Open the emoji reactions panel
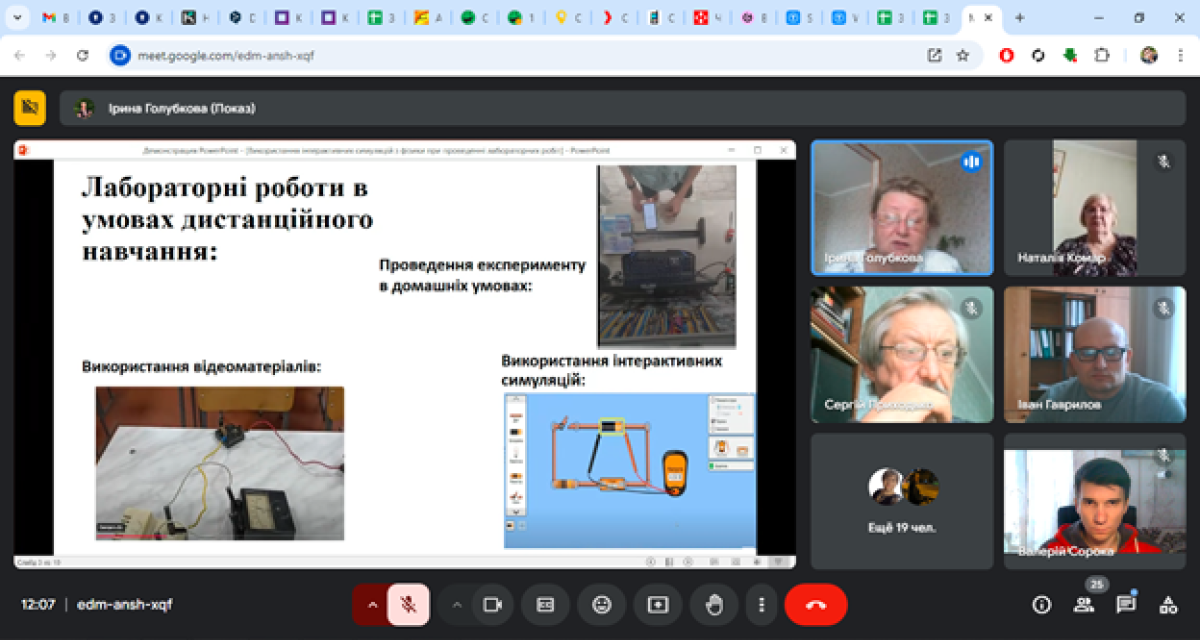The height and width of the screenshot is (640, 1200). tap(601, 605)
